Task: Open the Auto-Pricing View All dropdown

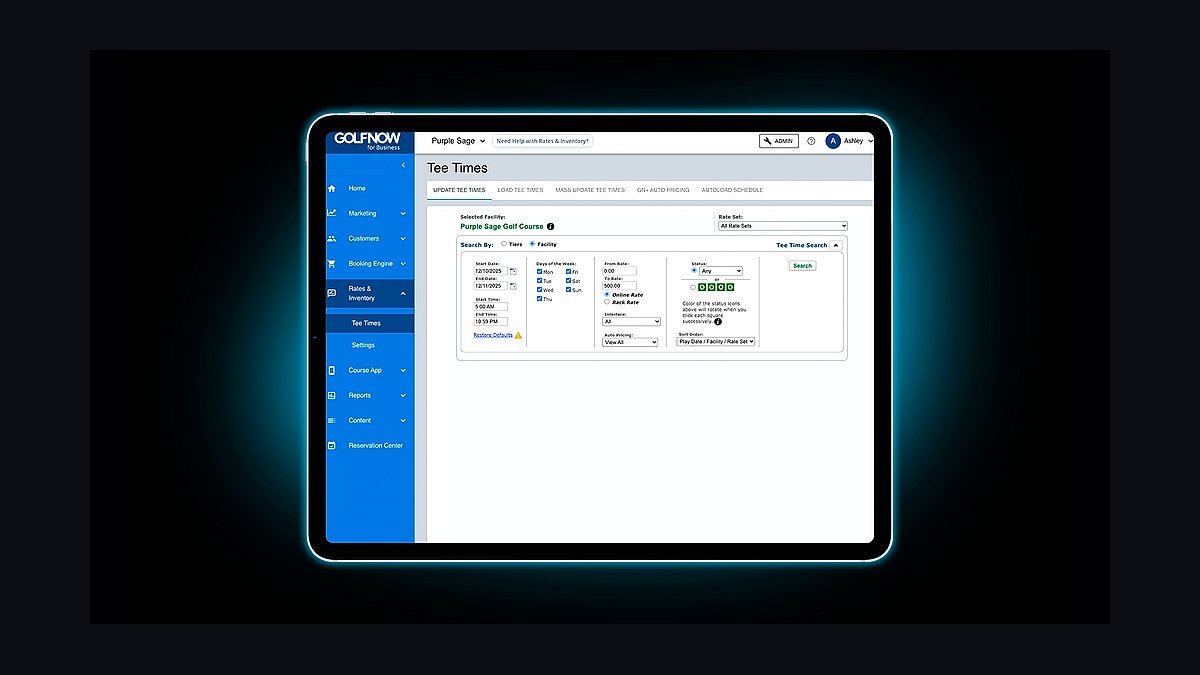Action: click(630, 342)
